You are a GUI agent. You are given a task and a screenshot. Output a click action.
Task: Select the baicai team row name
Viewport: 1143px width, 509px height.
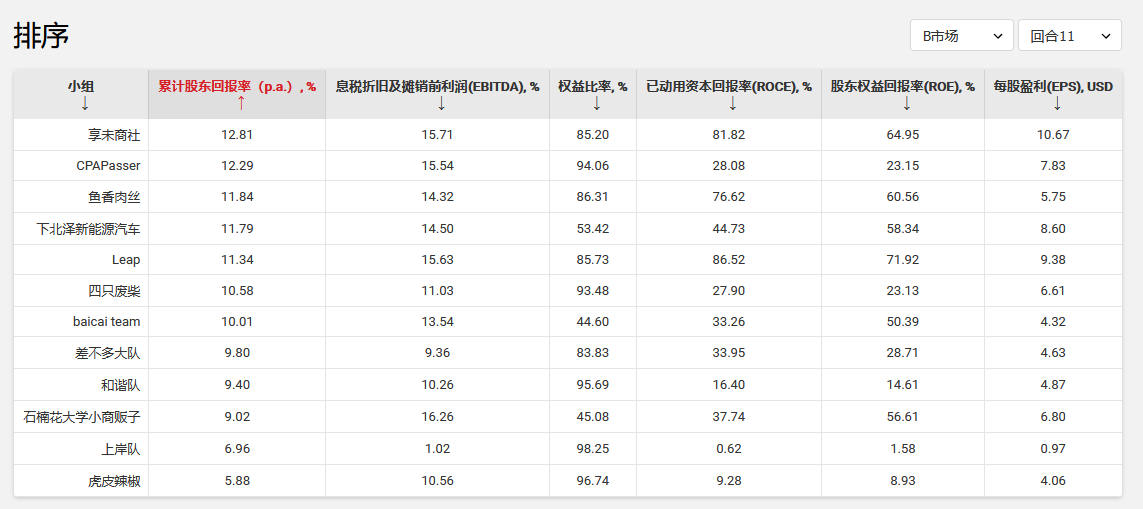point(106,322)
